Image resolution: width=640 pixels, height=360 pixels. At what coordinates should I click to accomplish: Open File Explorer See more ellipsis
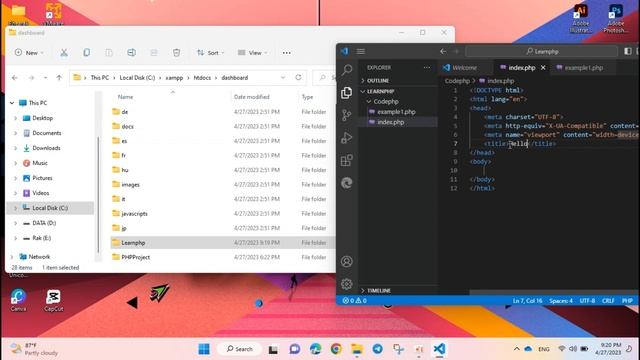coord(287,53)
